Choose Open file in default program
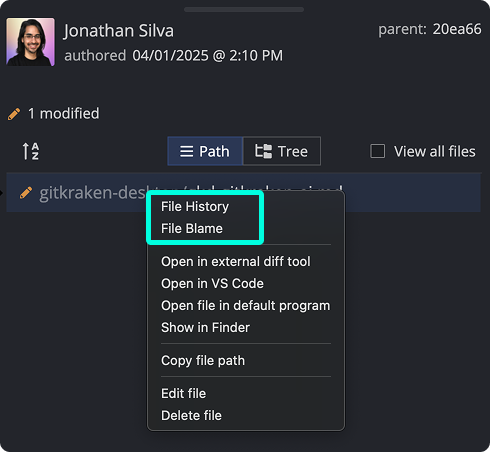 [x=246, y=306]
